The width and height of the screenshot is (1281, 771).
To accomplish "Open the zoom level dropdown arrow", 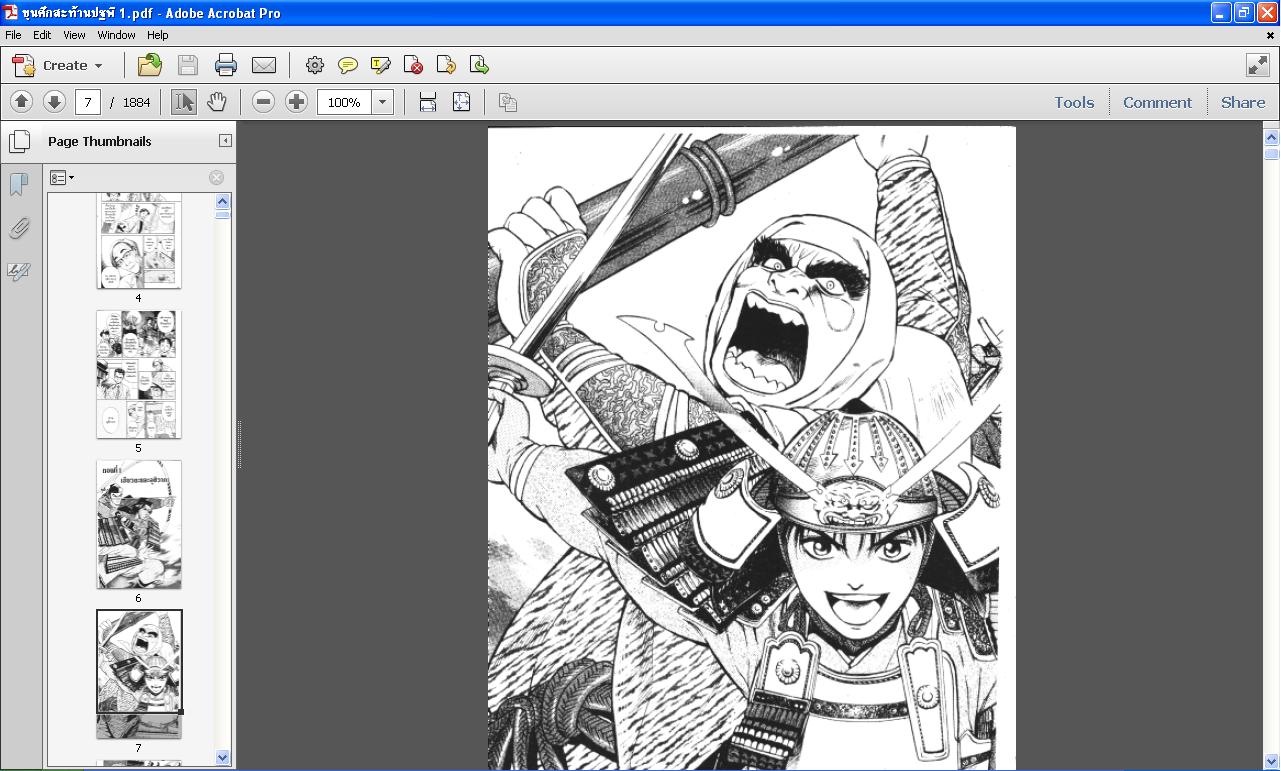I will (382, 102).
